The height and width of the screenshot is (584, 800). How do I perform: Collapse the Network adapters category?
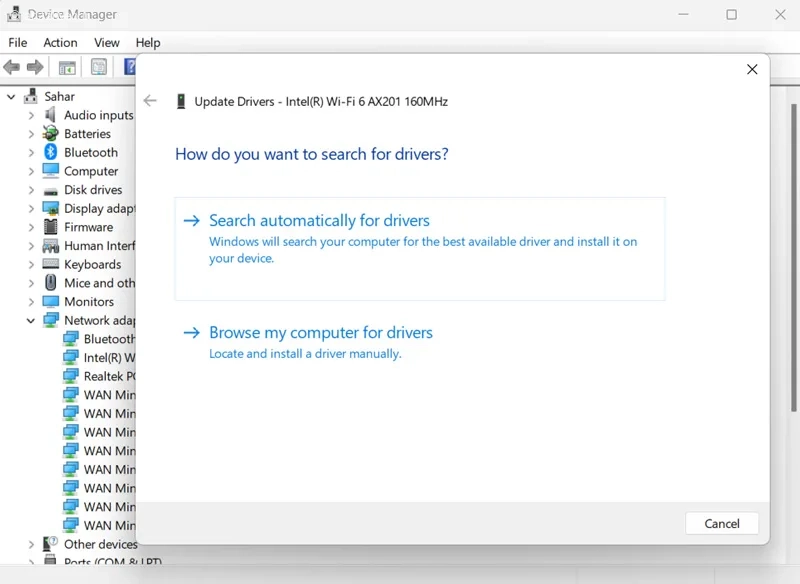coord(31,321)
